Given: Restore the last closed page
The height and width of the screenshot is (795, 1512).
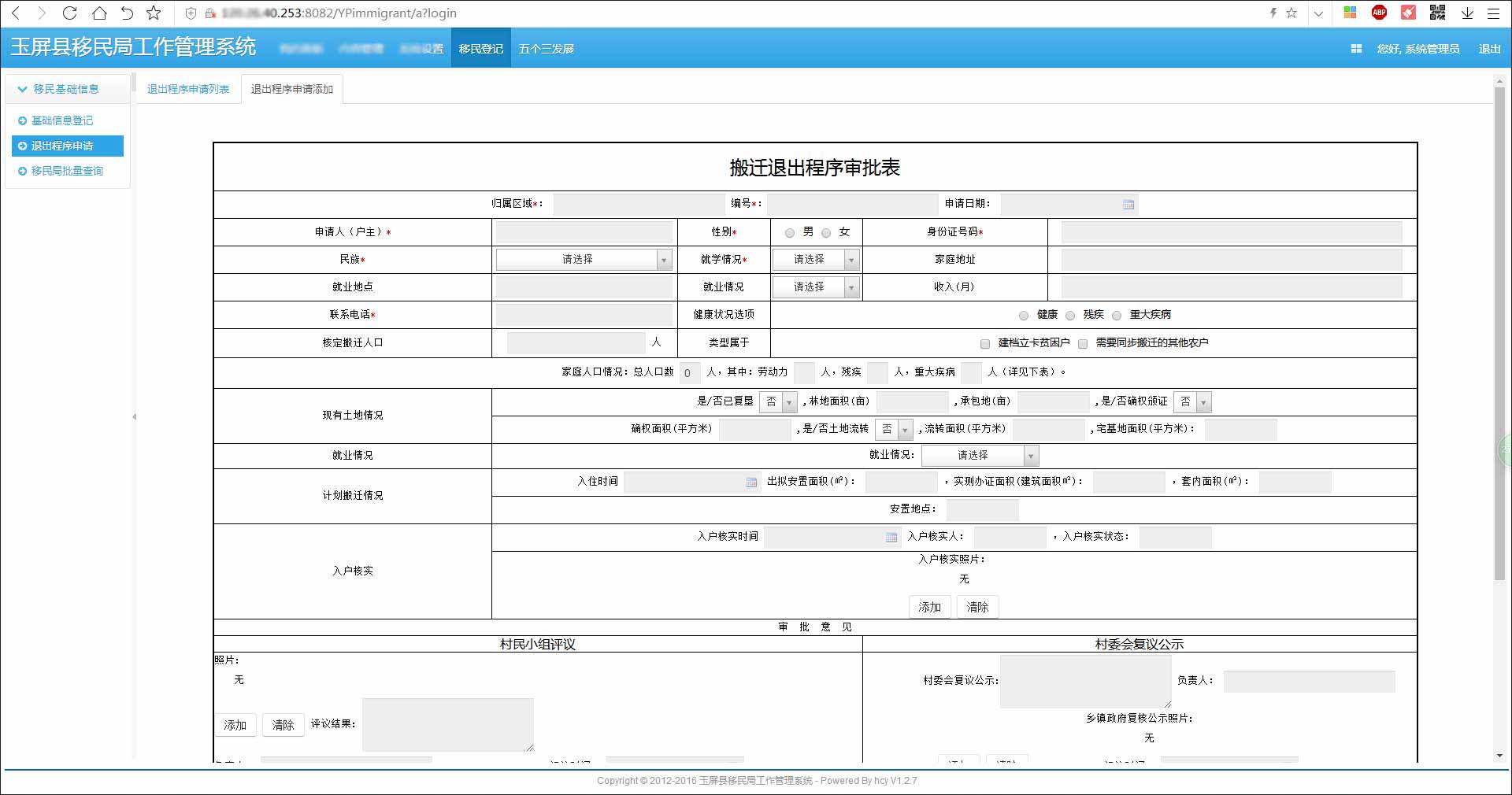Looking at the screenshot, I should pyautogui.click(x=127, y=13).
